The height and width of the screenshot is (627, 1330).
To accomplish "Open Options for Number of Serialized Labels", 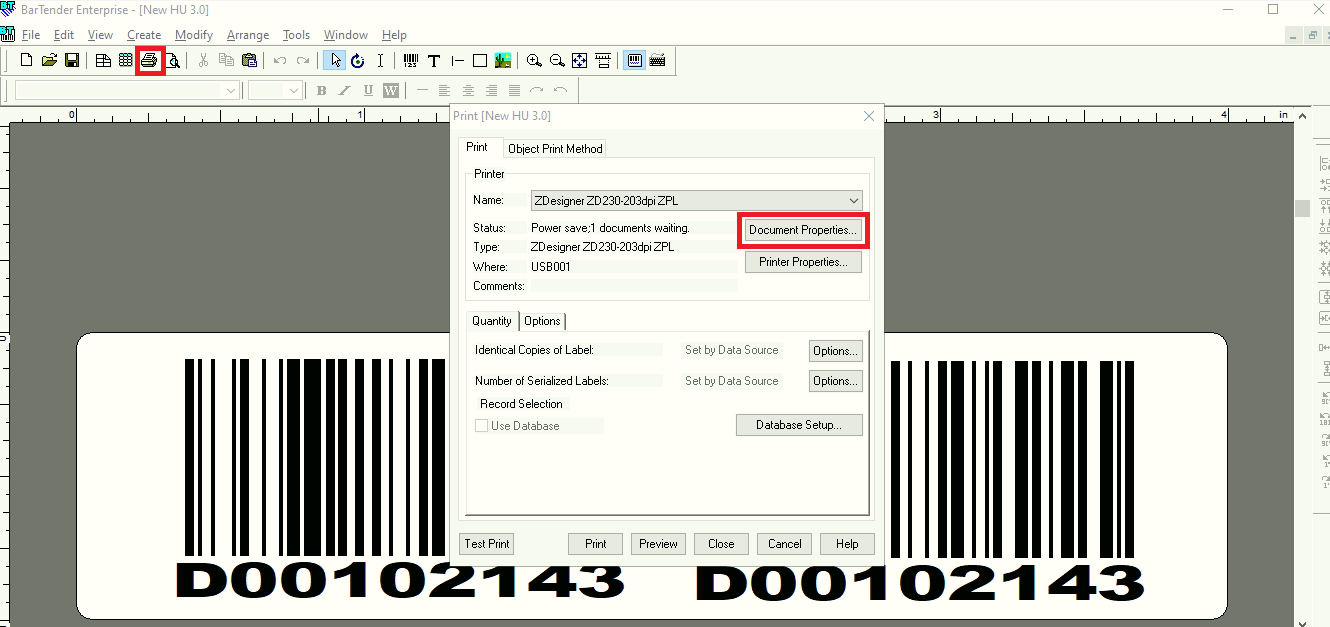I will click(835, 381).
